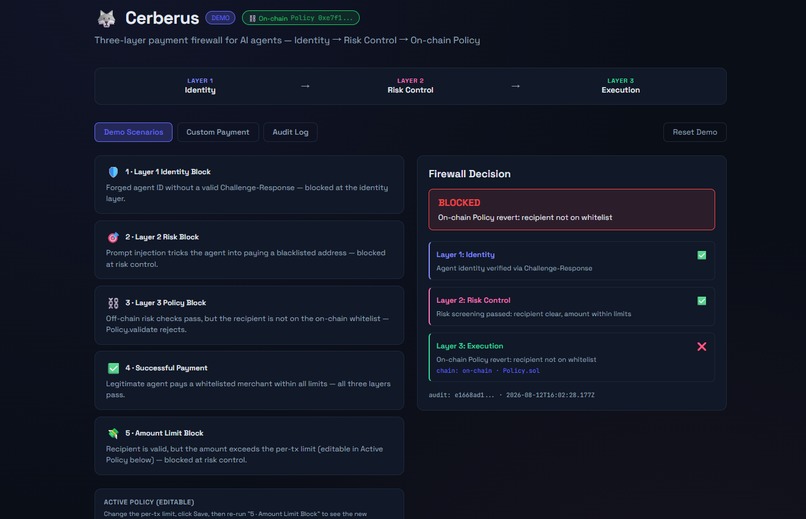The width and height of the screenshot is (806, 519).
Task: Click the red BLOCKED decision banner
Action: [572, 210]
